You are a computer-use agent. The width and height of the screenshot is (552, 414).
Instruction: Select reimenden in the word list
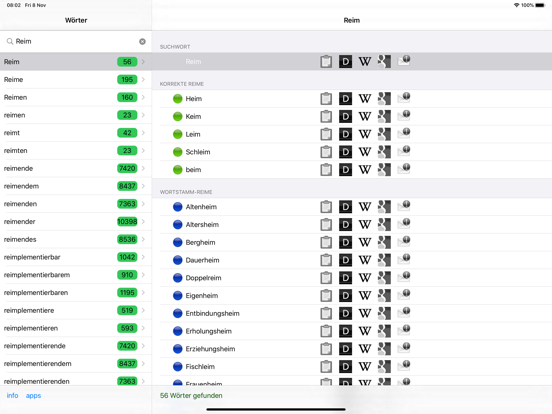click(76, 204)
